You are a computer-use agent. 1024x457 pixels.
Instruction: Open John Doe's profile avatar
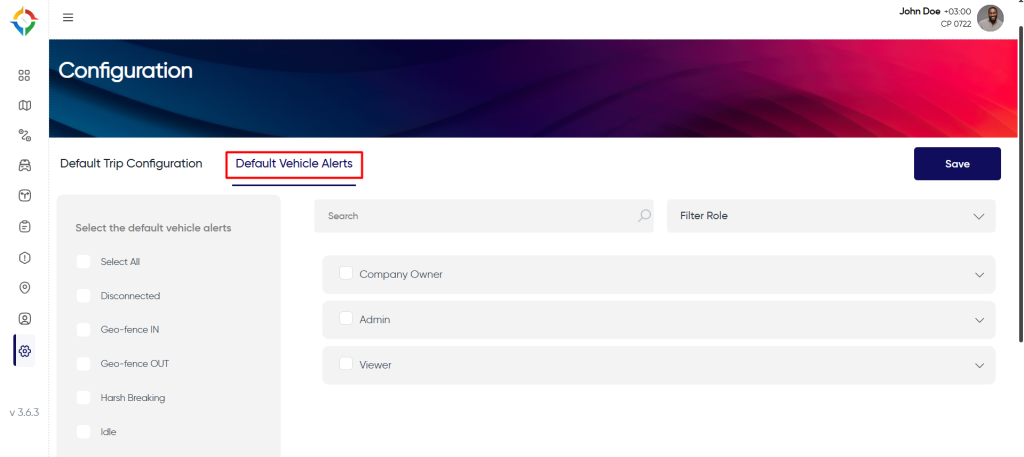point(990,18)
